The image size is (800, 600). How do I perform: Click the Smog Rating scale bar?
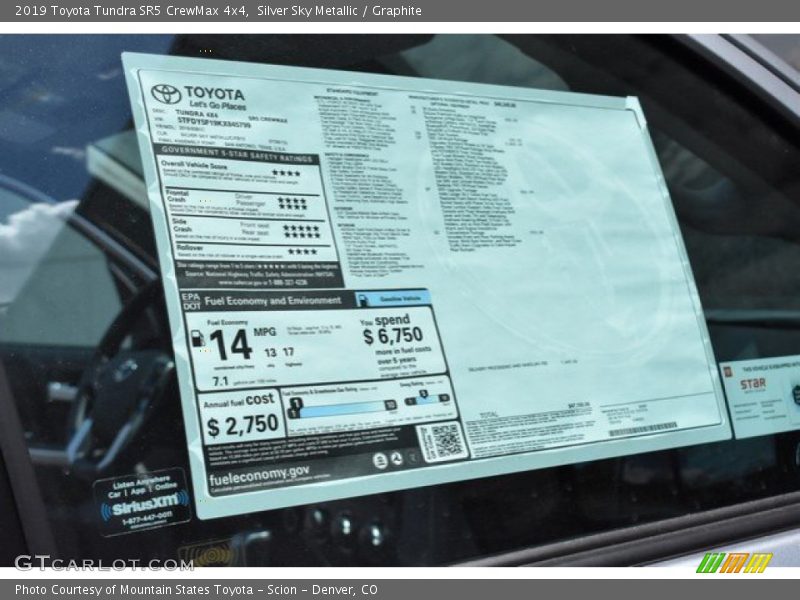point(426,398)
